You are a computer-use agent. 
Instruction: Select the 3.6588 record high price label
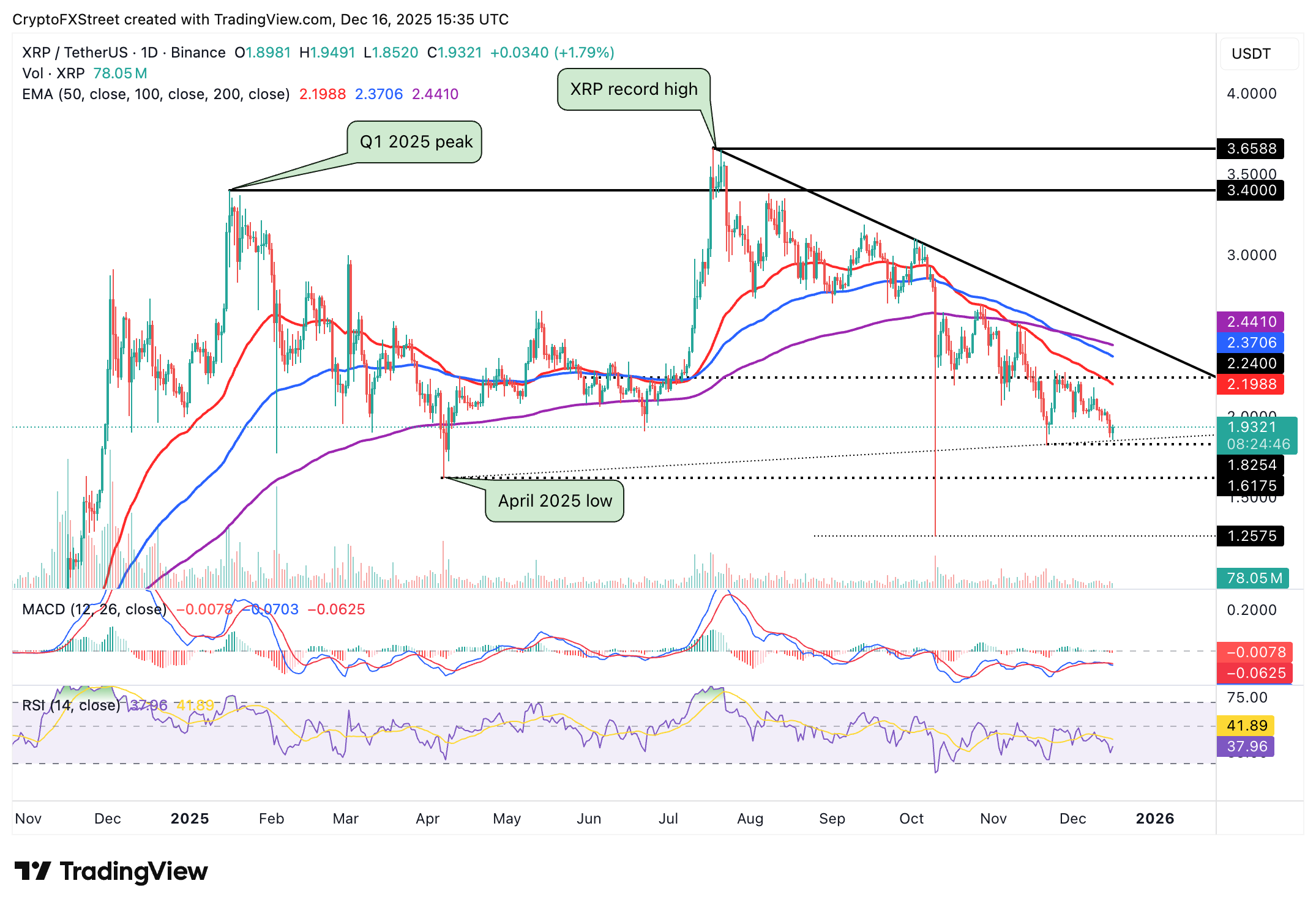(1251, 149)
